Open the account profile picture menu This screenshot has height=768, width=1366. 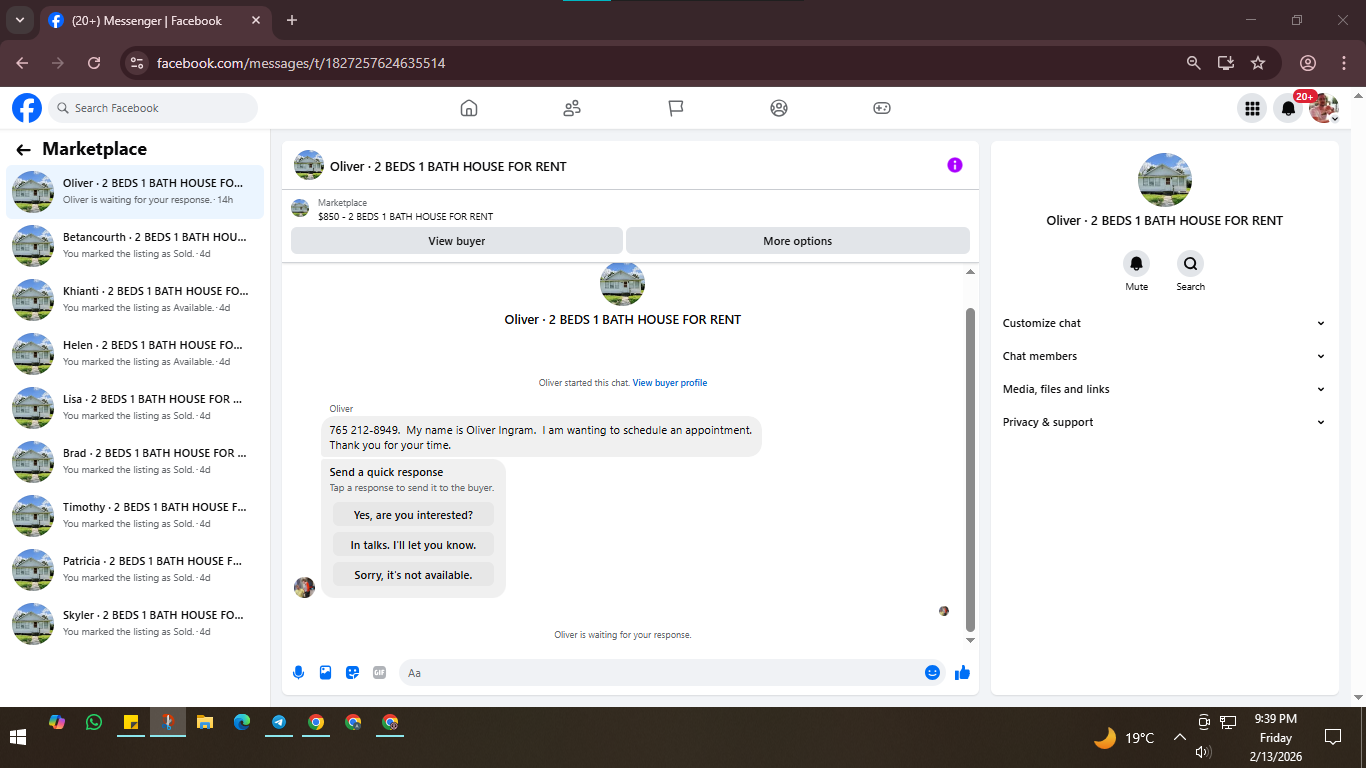pyautogui.click(x=1325, y=108)
